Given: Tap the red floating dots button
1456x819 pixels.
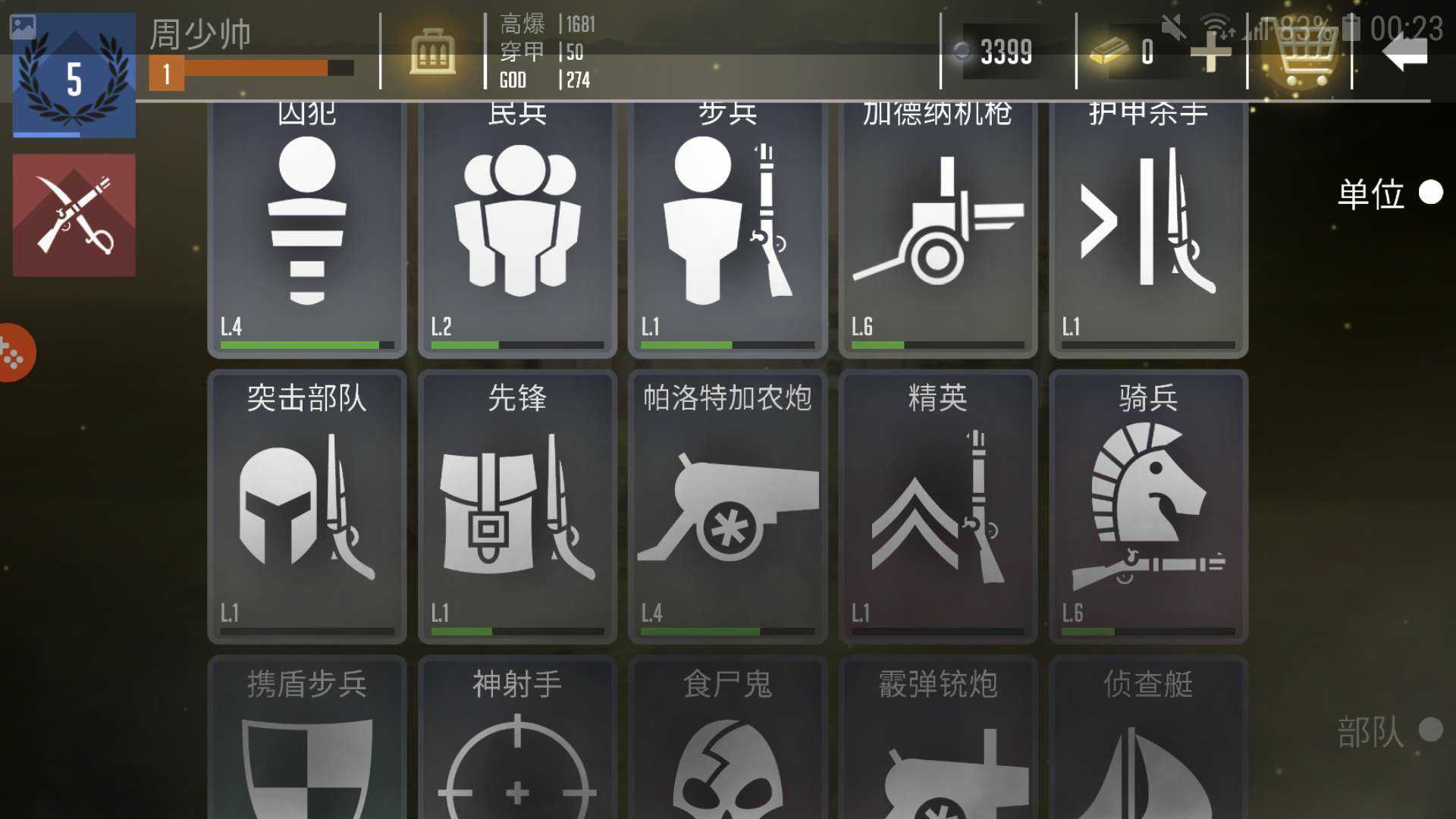Looking at the screenshot, I should [15, 353].
